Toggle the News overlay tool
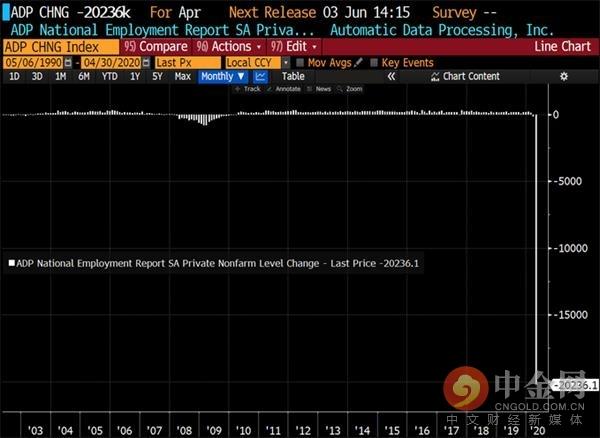The image size is (600, 438). tap(319, 89)
